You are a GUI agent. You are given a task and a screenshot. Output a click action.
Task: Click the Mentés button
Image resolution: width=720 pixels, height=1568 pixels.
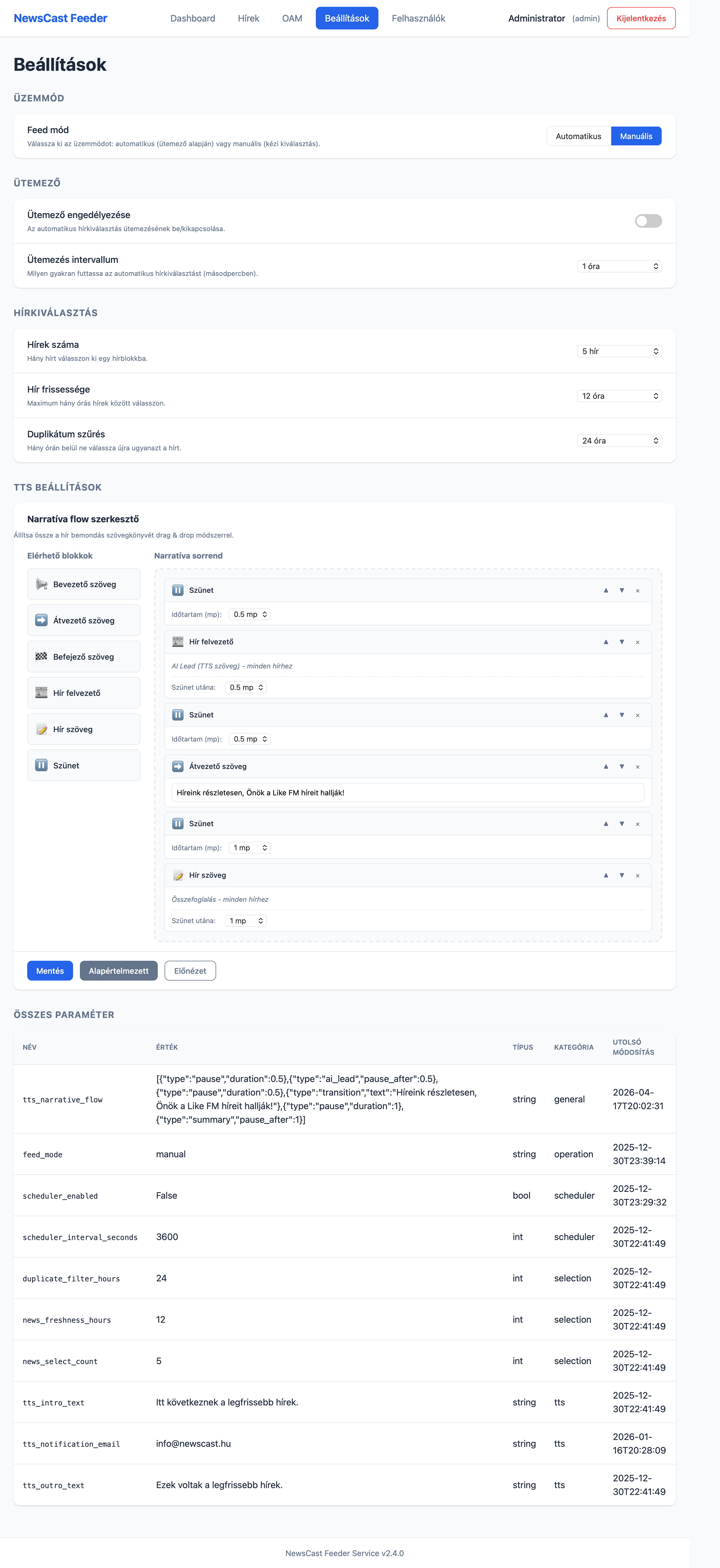(x=50, y=971)
